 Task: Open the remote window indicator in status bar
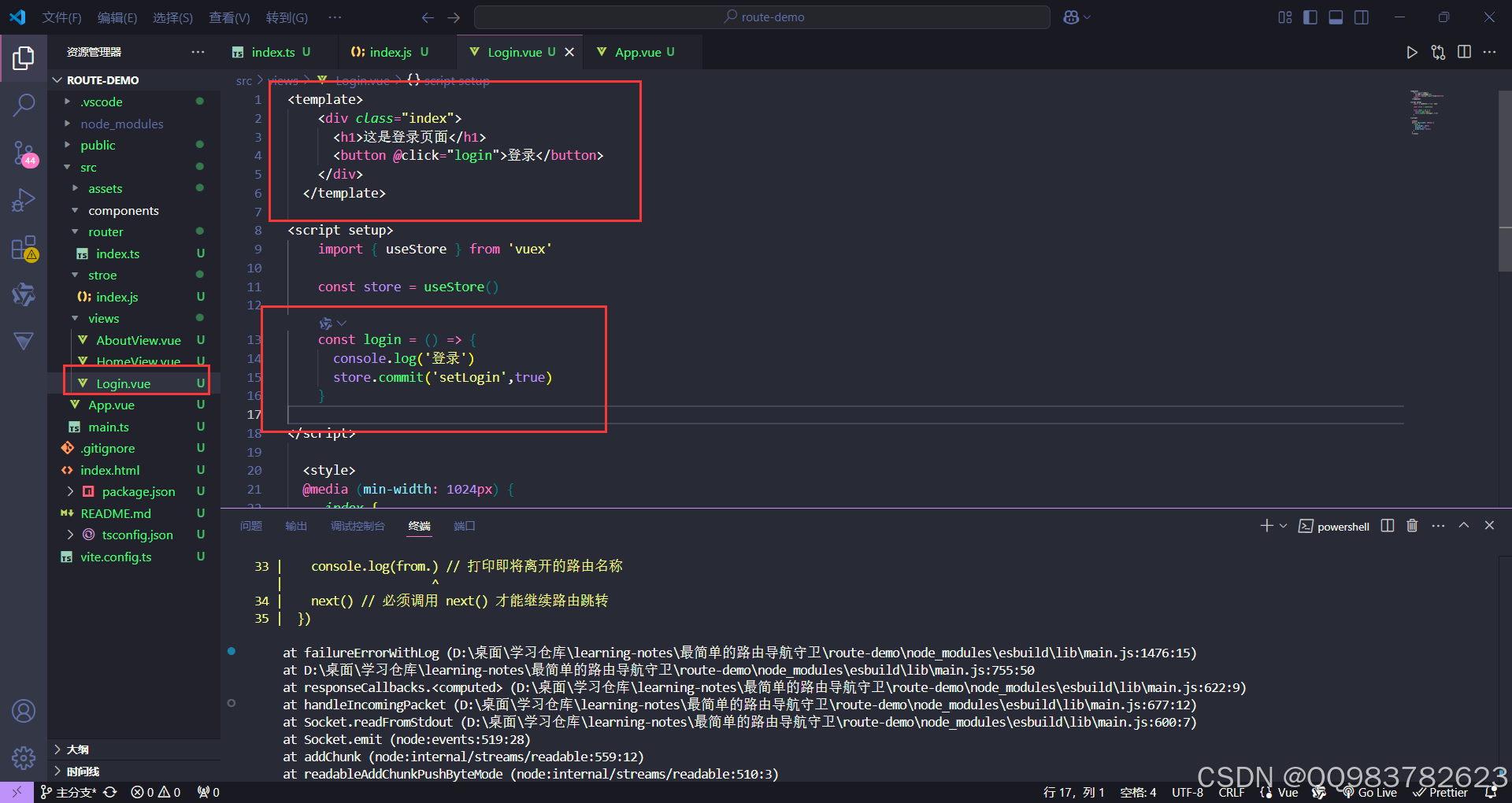click(x=17, y=792)
